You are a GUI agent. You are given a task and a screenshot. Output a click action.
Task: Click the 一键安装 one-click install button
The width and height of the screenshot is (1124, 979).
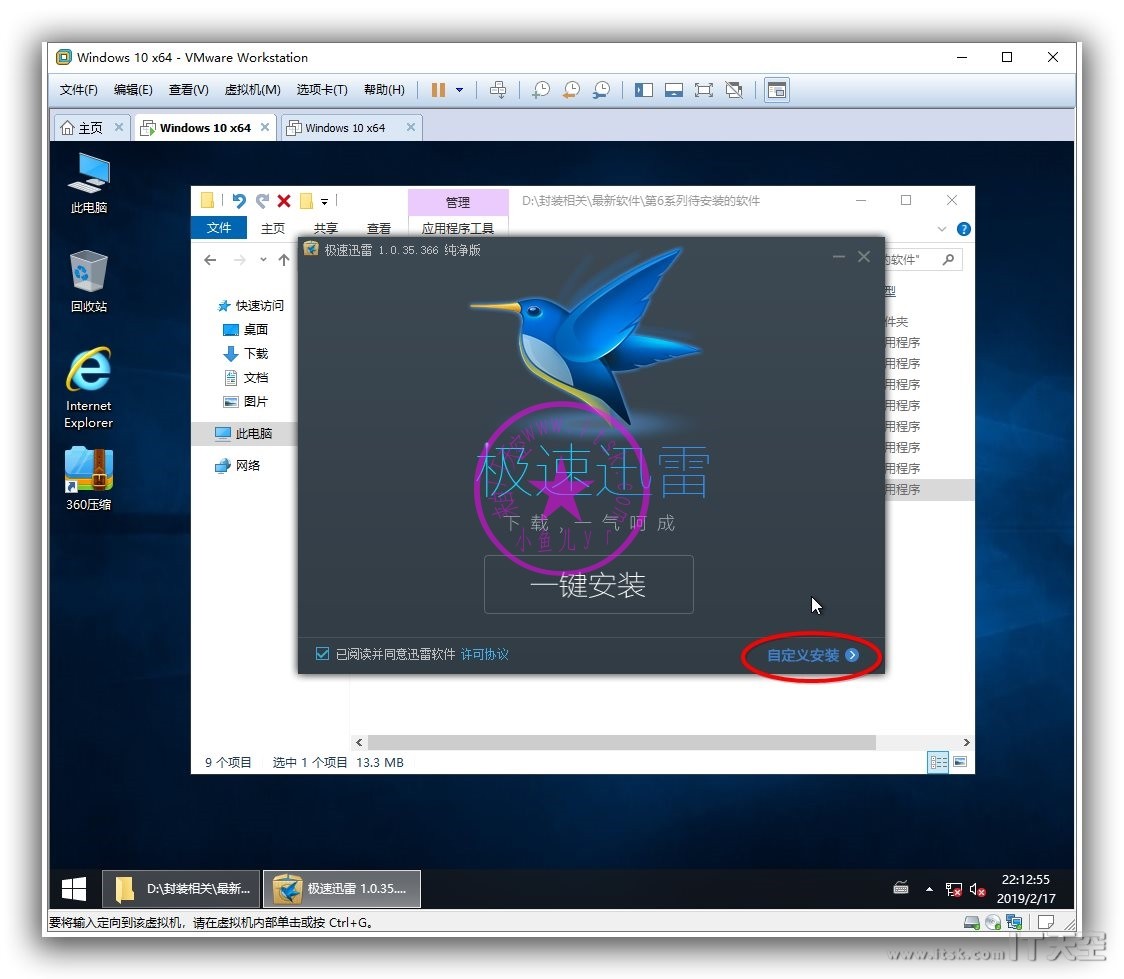coord(589,584)
